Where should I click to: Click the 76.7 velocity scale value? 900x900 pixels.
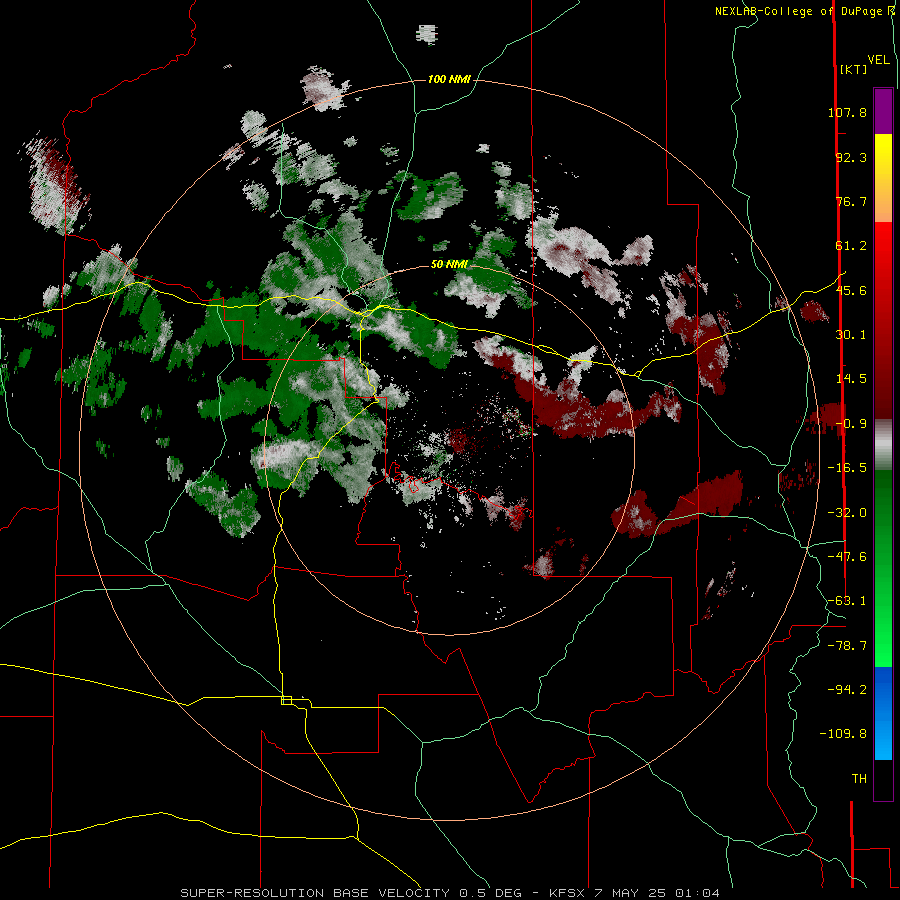click(851, 201)
